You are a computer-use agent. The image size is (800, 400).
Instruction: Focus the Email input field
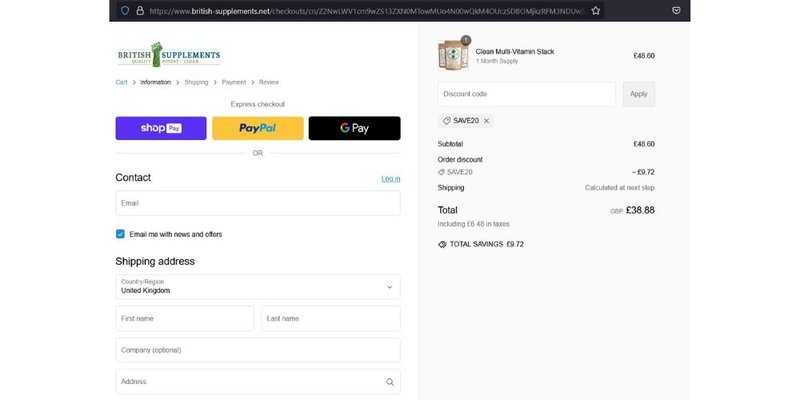[x=258, y=203]
